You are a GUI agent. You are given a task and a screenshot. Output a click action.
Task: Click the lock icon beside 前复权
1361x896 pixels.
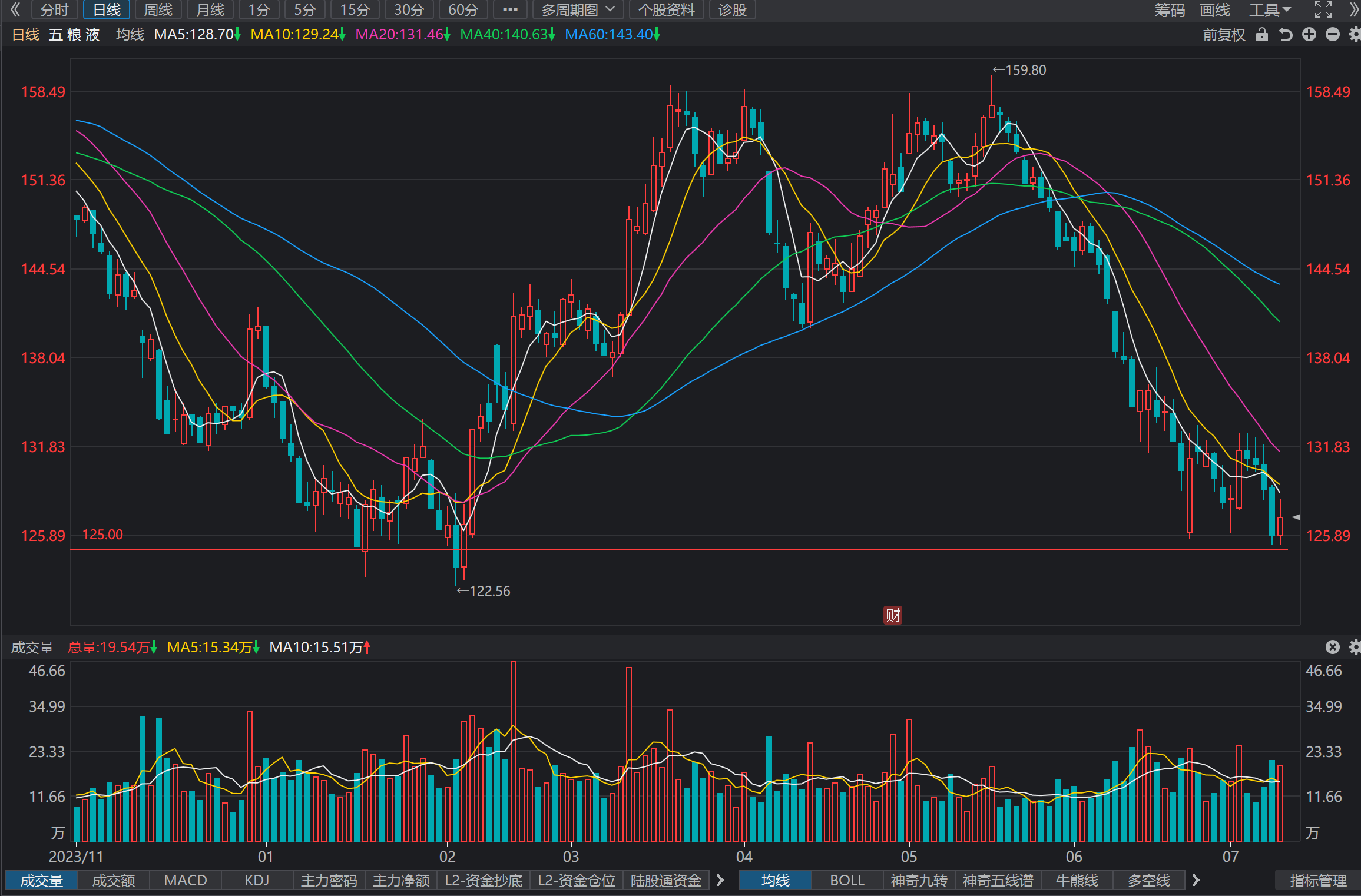1261,35
